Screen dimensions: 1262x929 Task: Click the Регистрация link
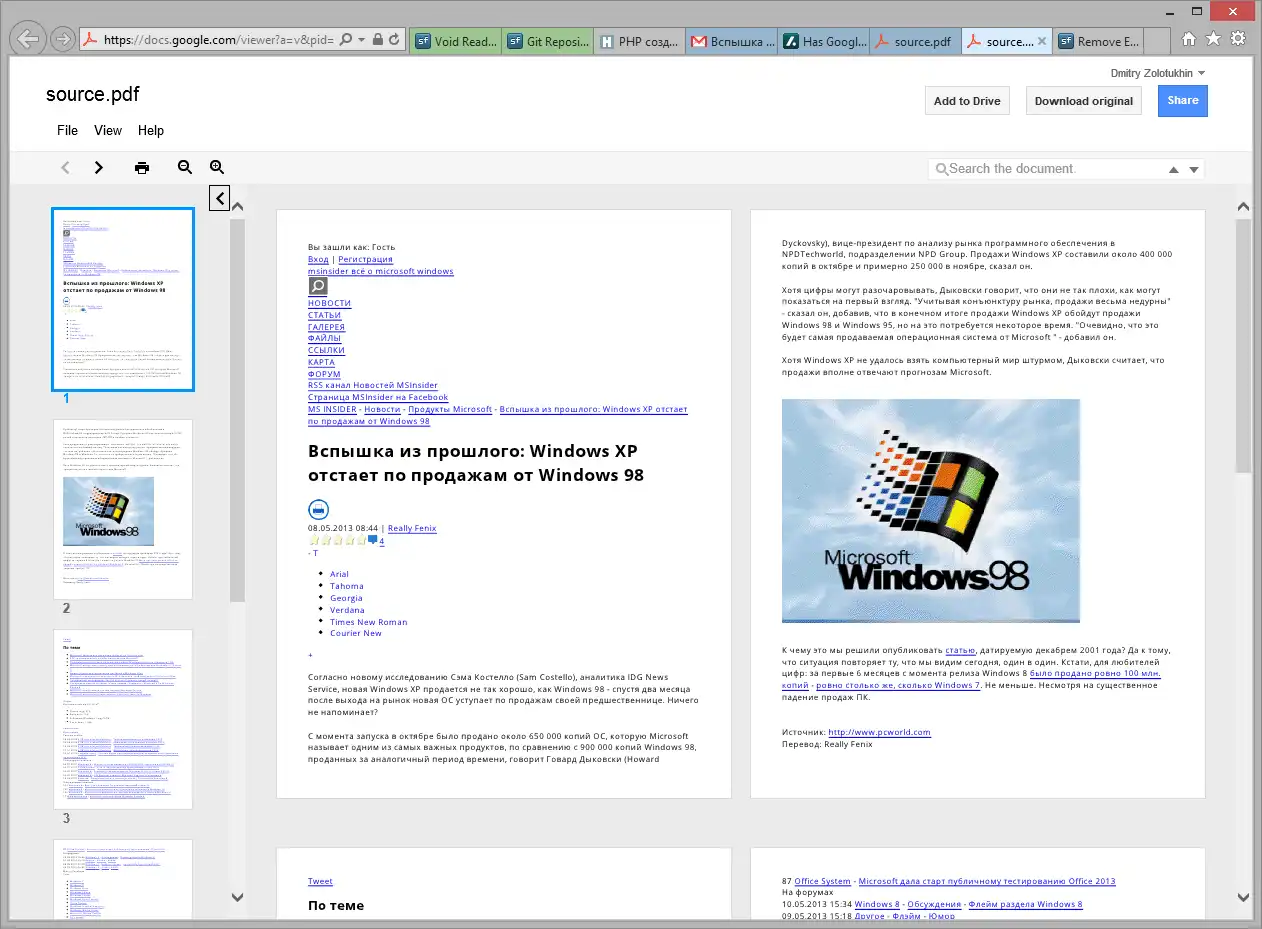[366, 259]
